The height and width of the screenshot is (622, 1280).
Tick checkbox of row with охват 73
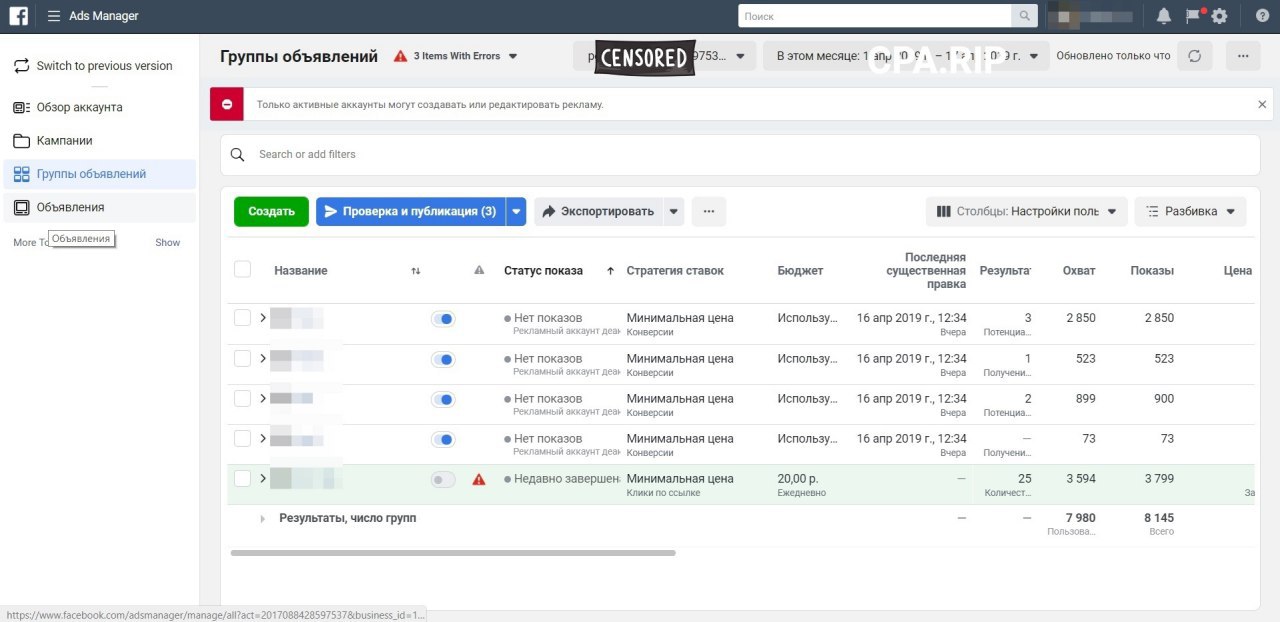[x=242, y=438]
